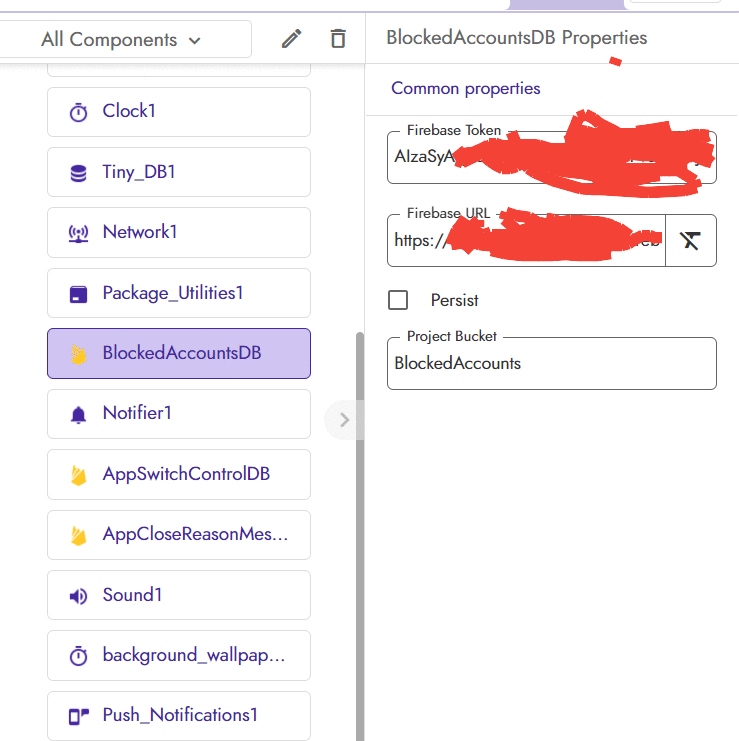Enable the Persist checkbox
739x741 pixels.
(x=398, y=300)
